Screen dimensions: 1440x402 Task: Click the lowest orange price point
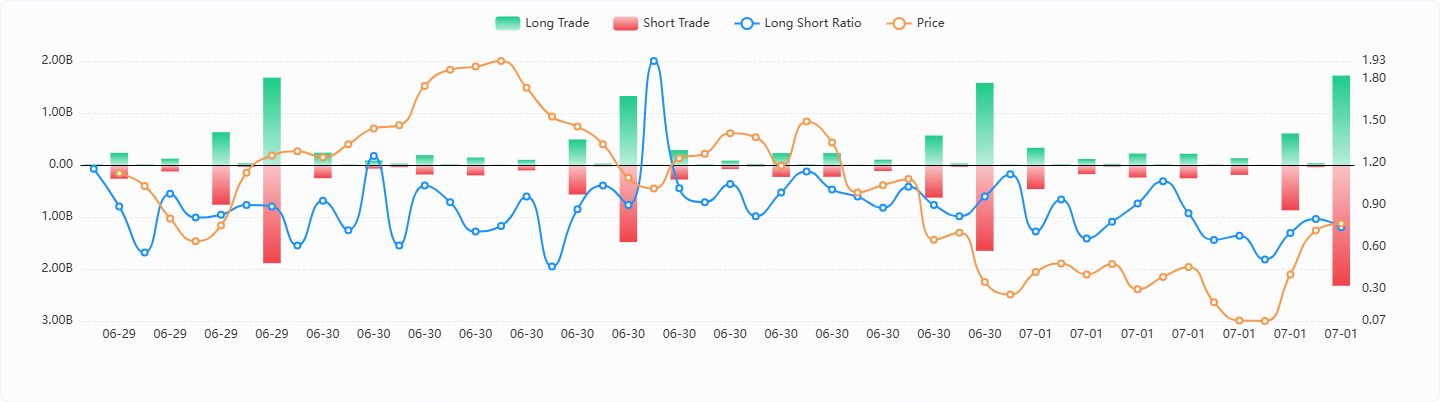(x=1265, y=321)
